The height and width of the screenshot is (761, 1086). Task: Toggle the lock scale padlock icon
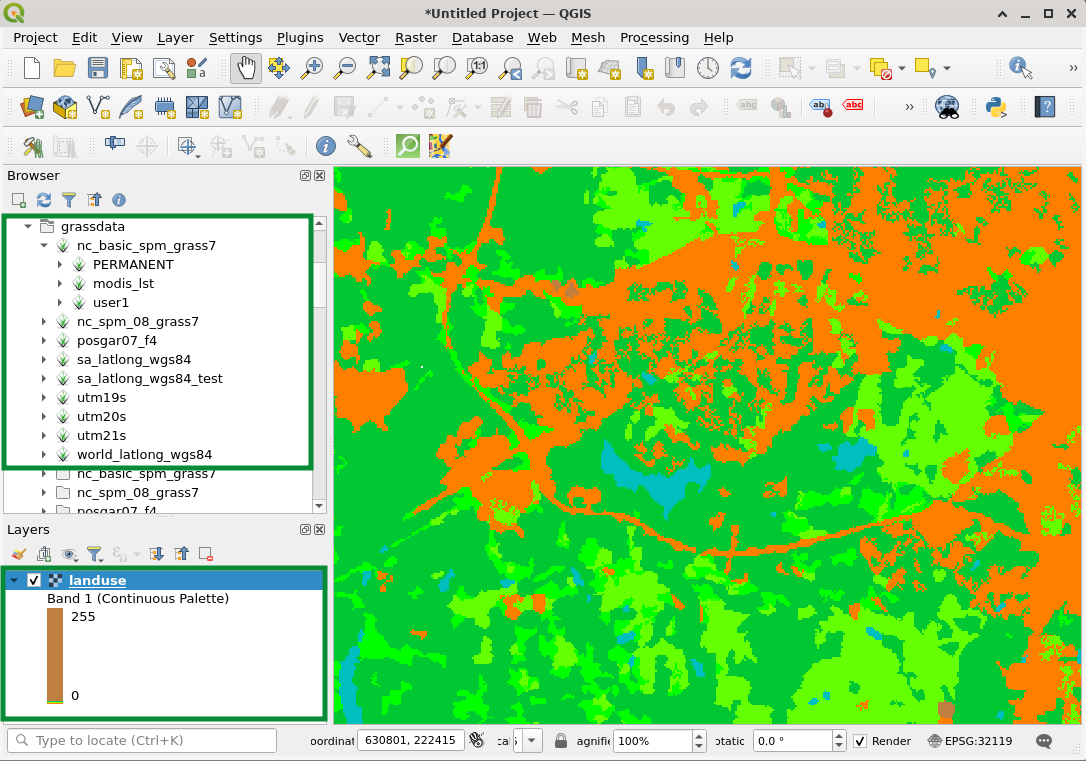[561, 741]
